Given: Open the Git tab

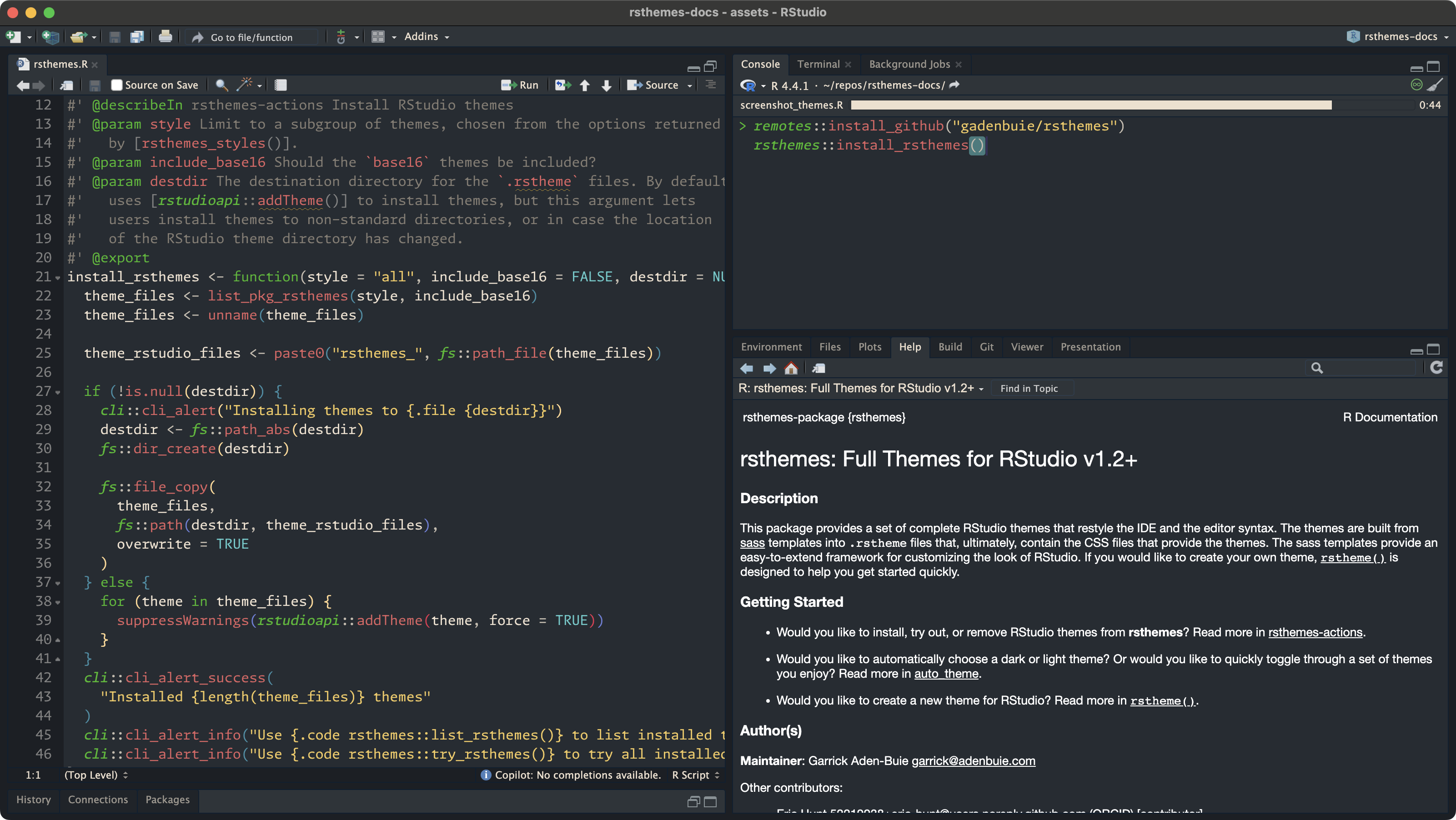Looking at the screenshot, I should pos(986,346).
